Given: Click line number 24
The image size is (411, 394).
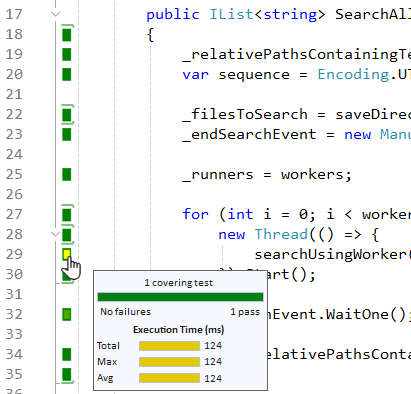Looking at the screenshot, I should tap(14, 155).
